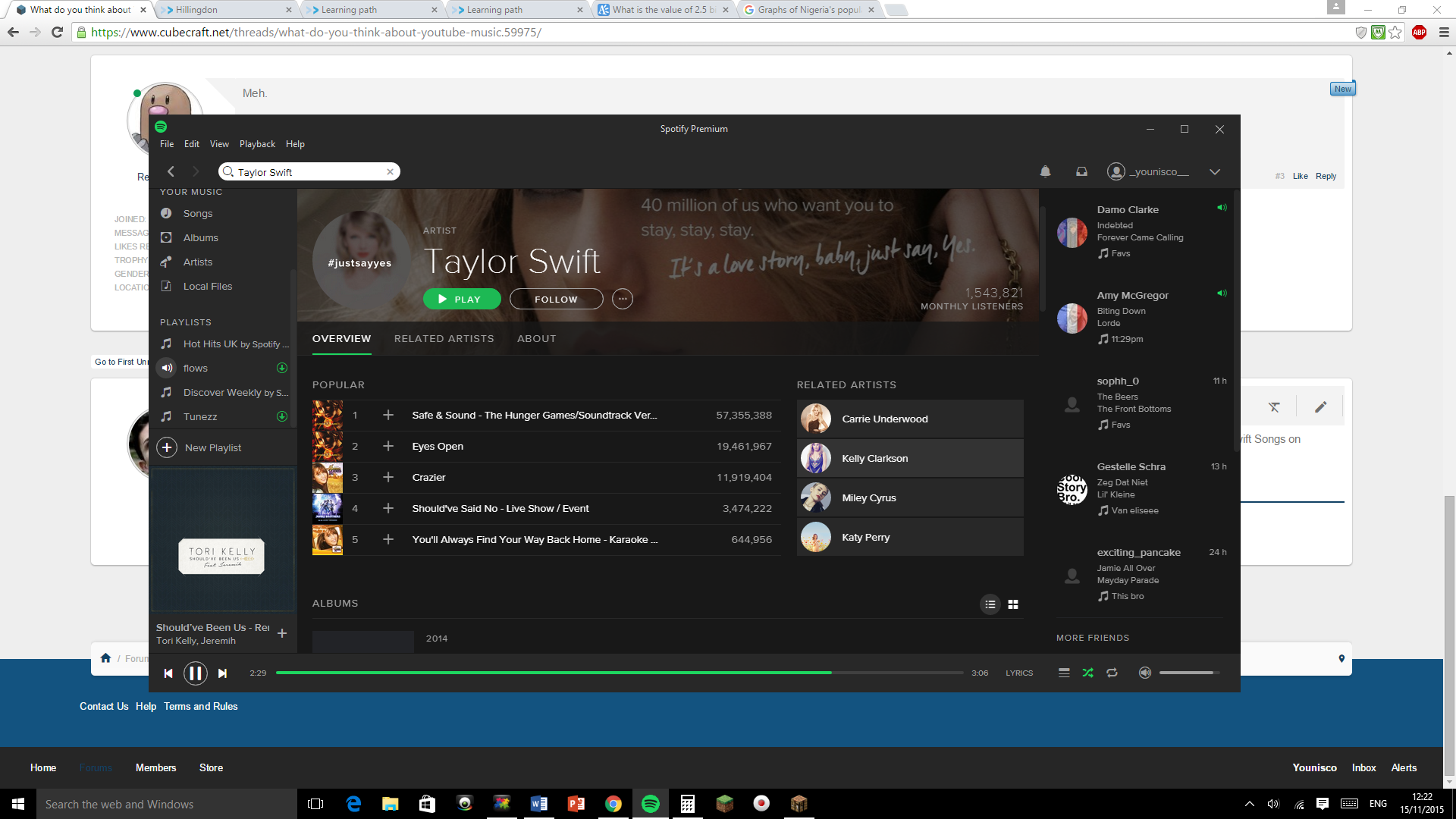
Task: Open the Tori Kelly album artwork
Action: [x=223, y=540]
